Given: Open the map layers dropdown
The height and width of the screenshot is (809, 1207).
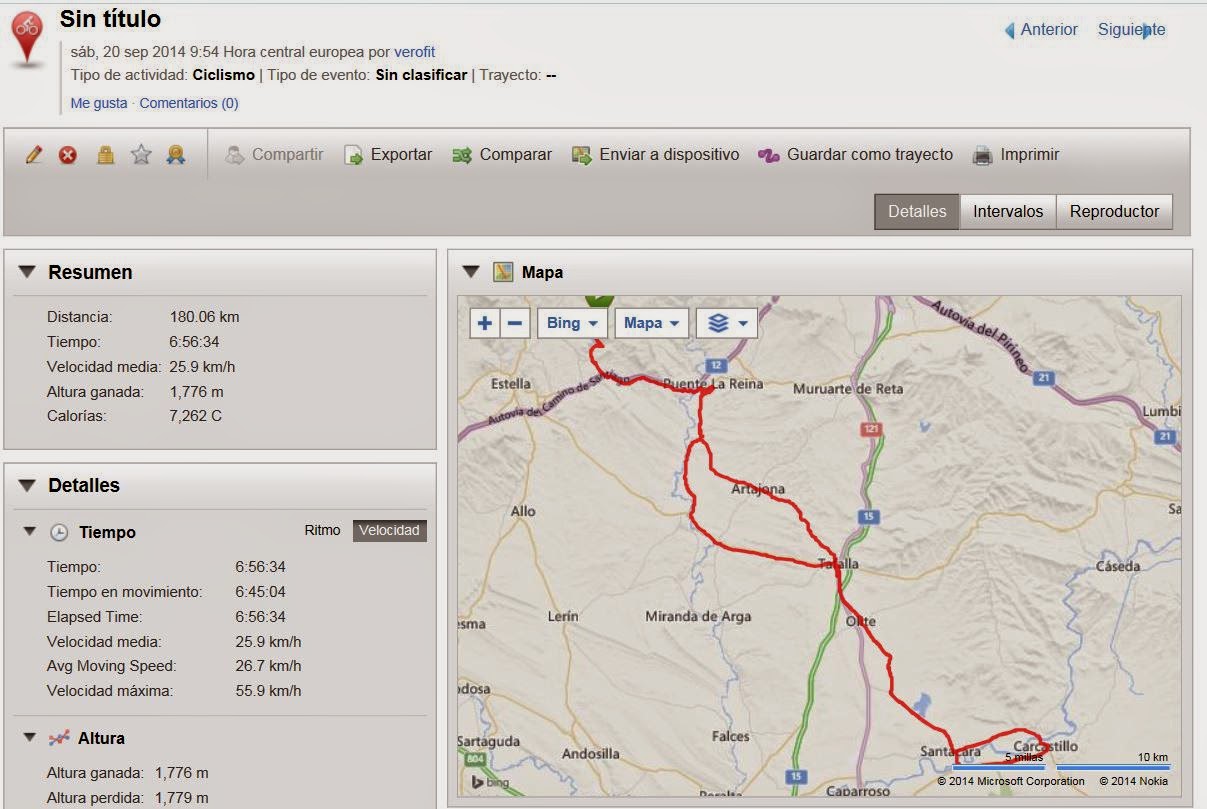Looking at the screenshot, I should [727, 323].
